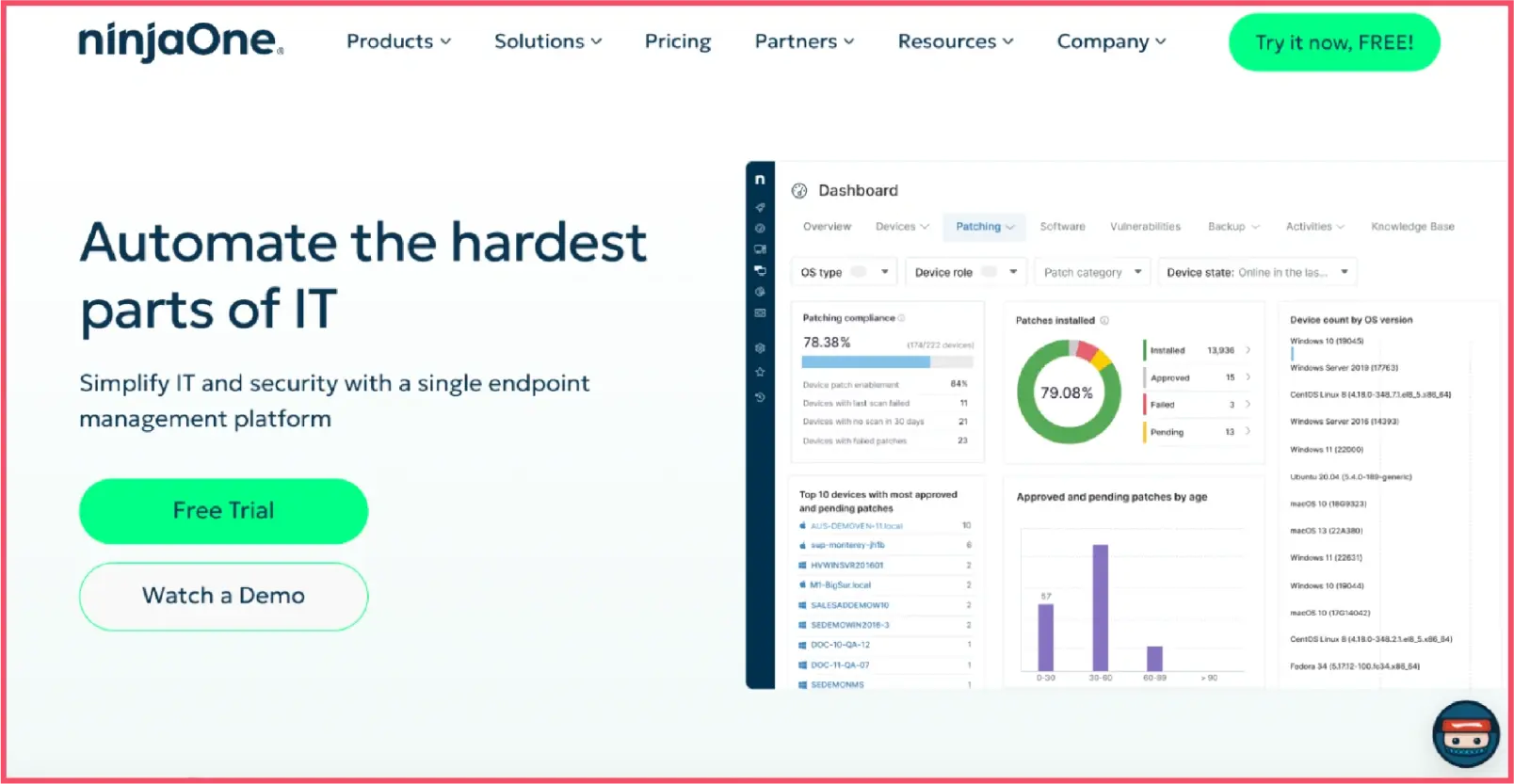The width and height of the screenshot is (1514, 784).
Task: Switch to the Vulnerabilities dashboard tab
Action: (x=1145, y=227)
